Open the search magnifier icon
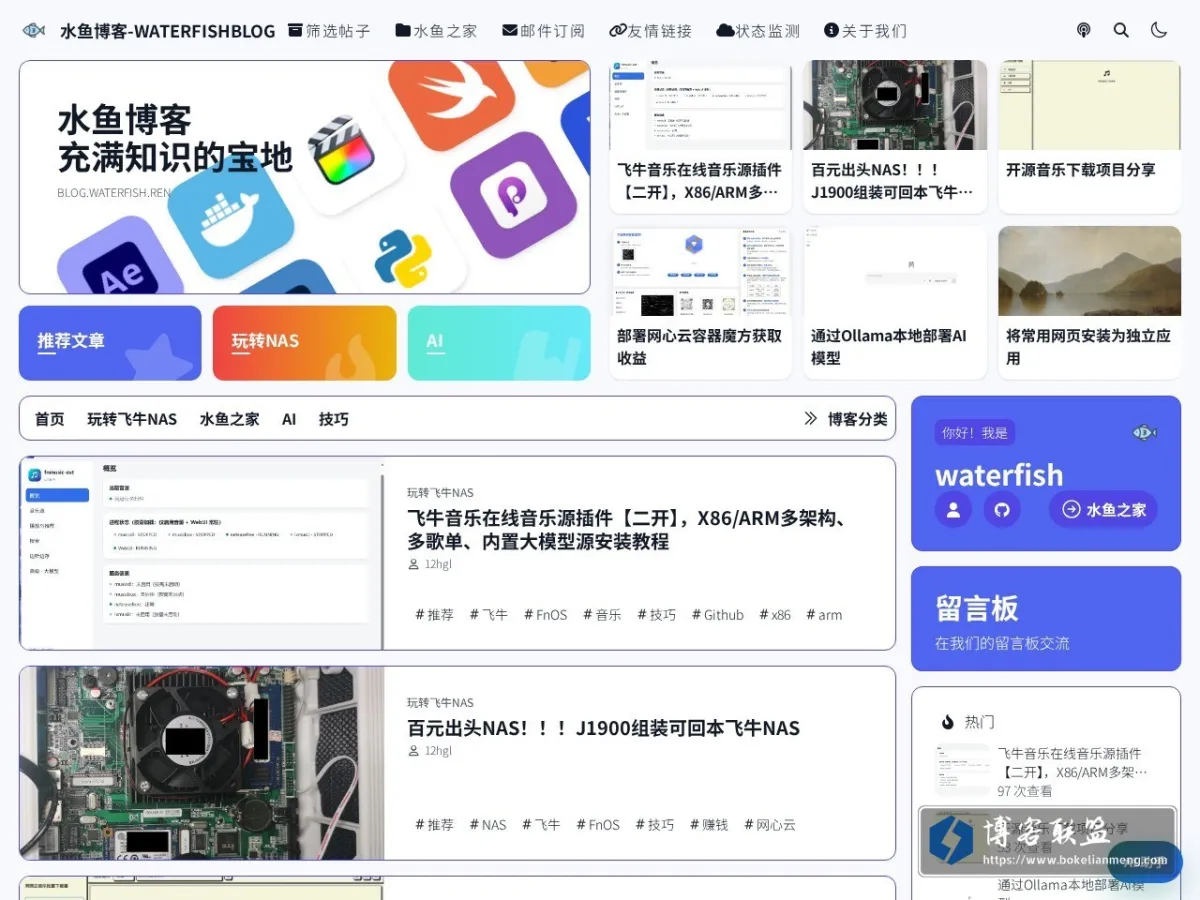Viewport: 1200px width, 900px height. point(1121,30)
